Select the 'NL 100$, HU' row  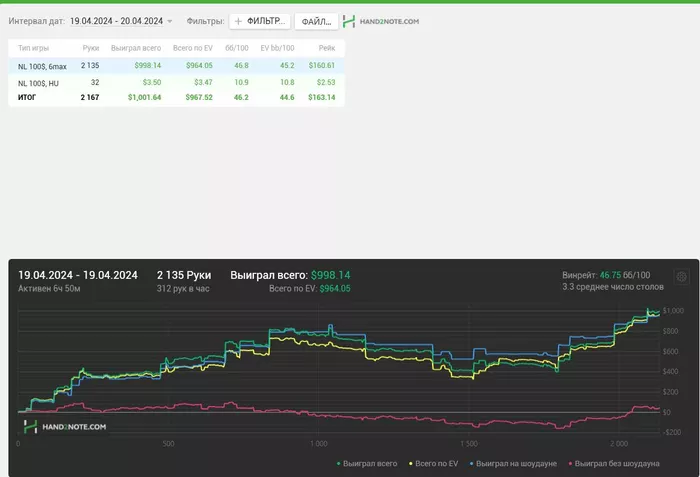176,83
